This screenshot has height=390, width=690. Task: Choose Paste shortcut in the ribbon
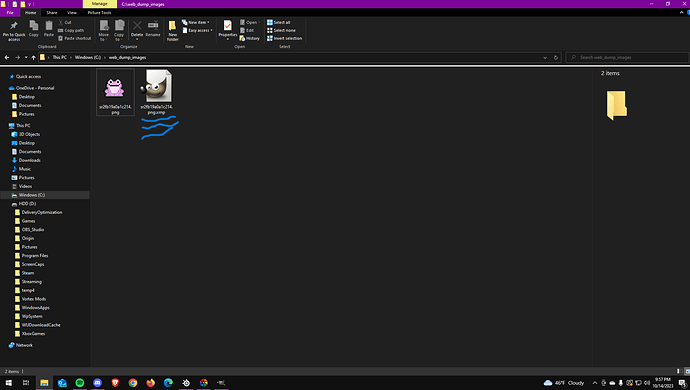pyautogui.click(x=74, y=38)
